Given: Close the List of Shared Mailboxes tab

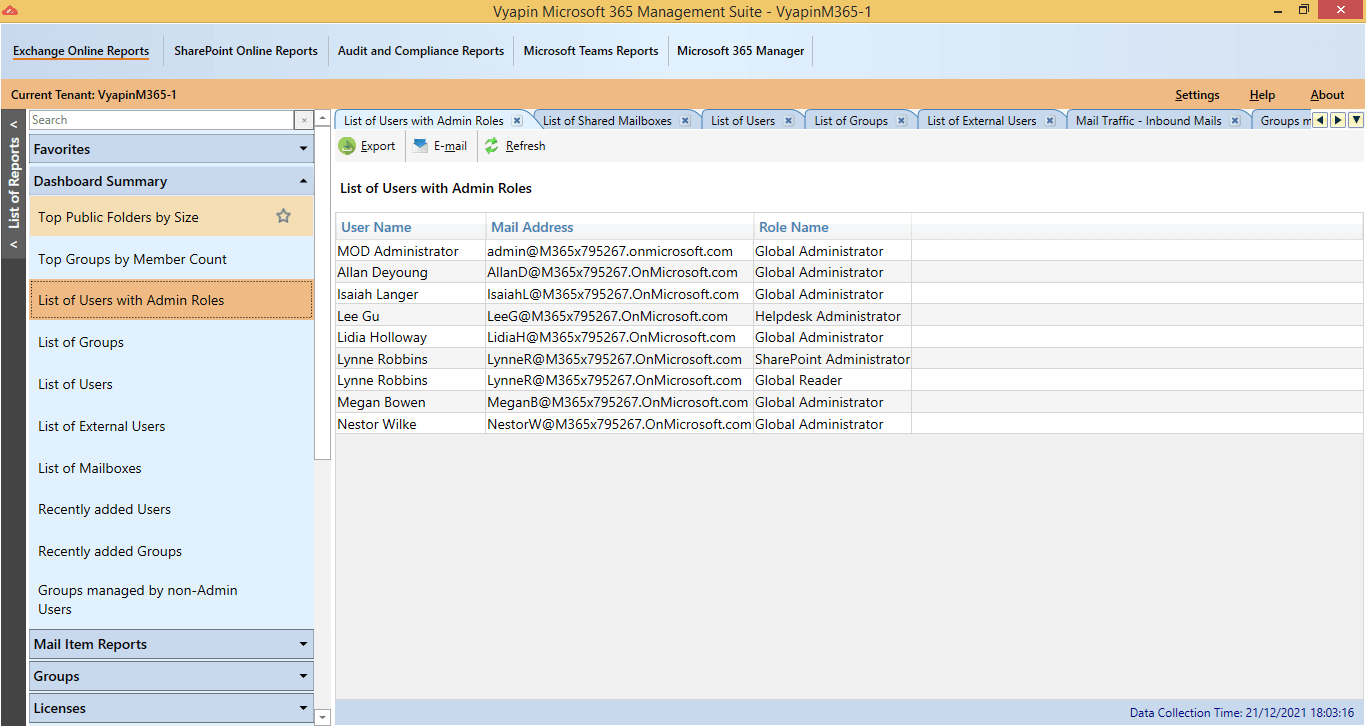Looking at the screenshot, I should (x=685, y=121).
